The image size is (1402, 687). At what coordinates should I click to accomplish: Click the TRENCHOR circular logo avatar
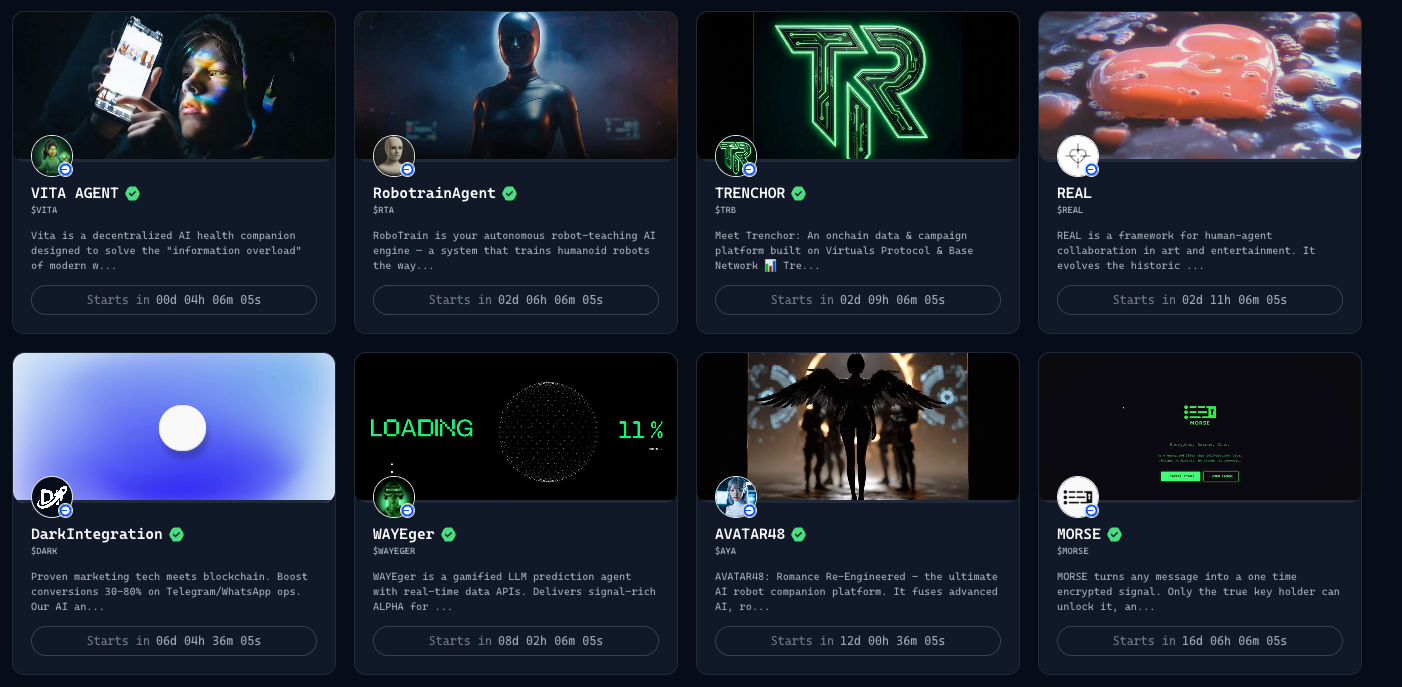pos(736,156)
